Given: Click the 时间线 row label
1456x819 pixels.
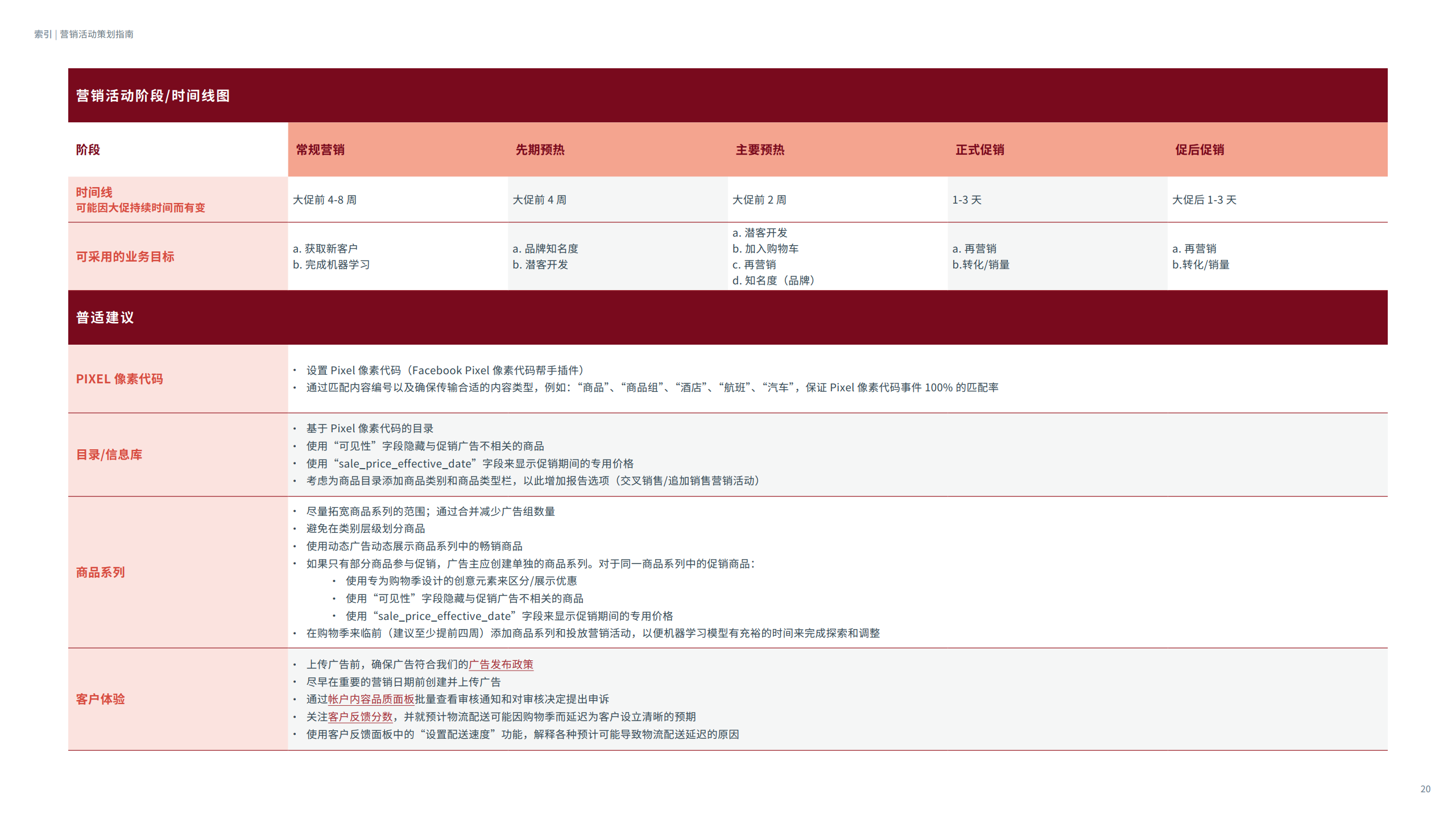Looking at the screenshot, I should [94, 192].
